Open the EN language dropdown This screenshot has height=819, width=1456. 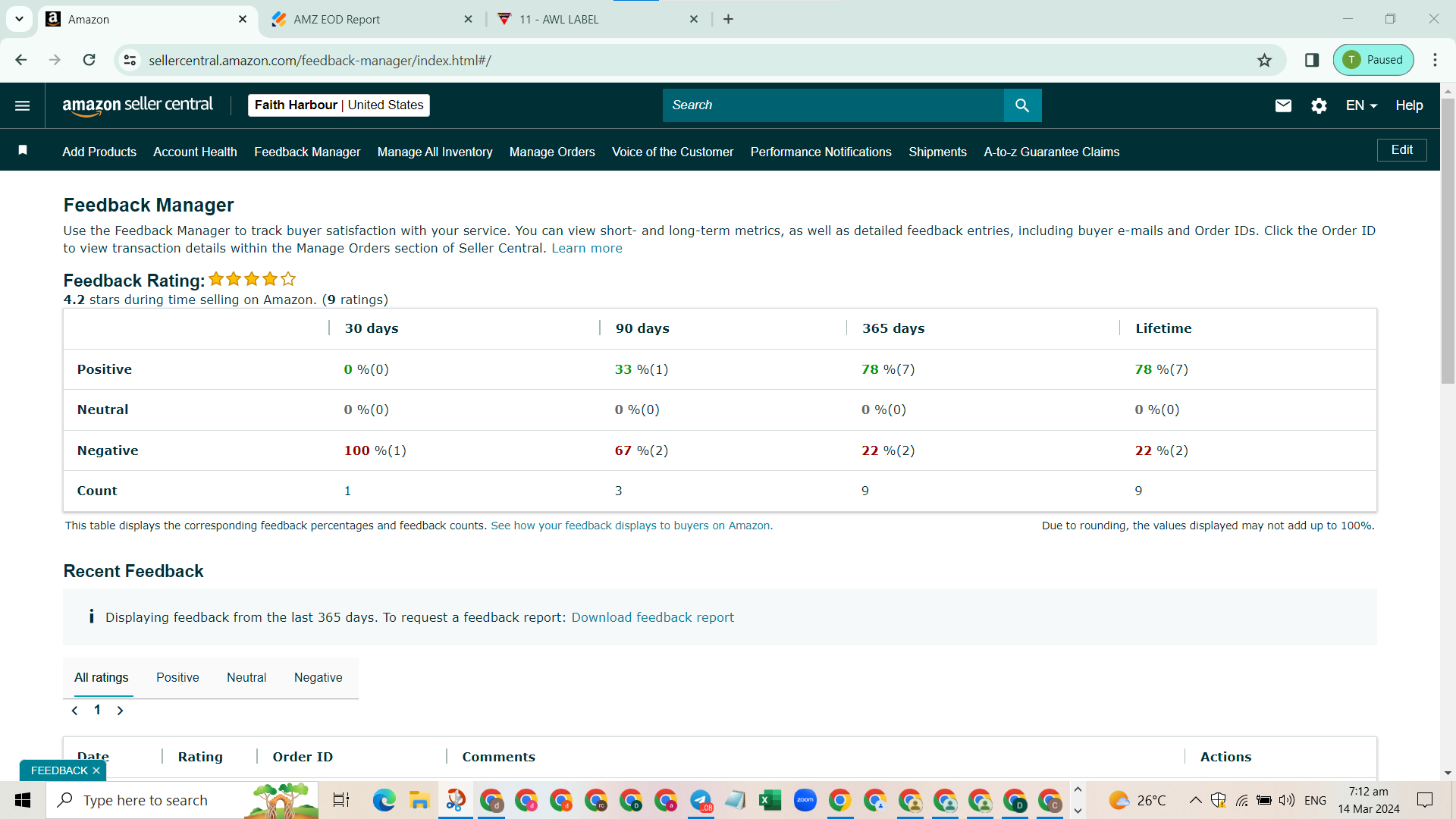pos(1361,105)
